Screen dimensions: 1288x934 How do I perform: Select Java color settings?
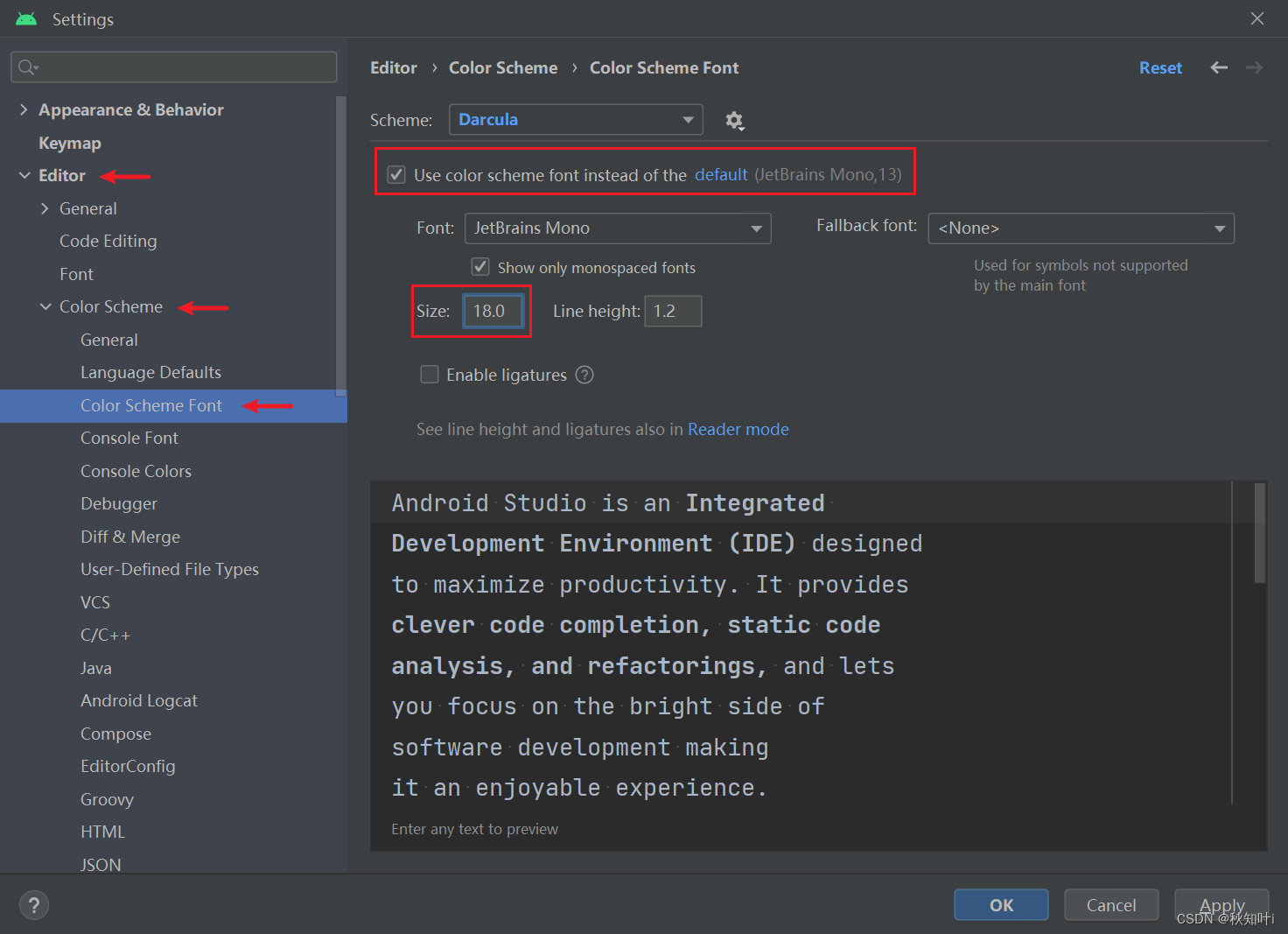coord(96,668)
